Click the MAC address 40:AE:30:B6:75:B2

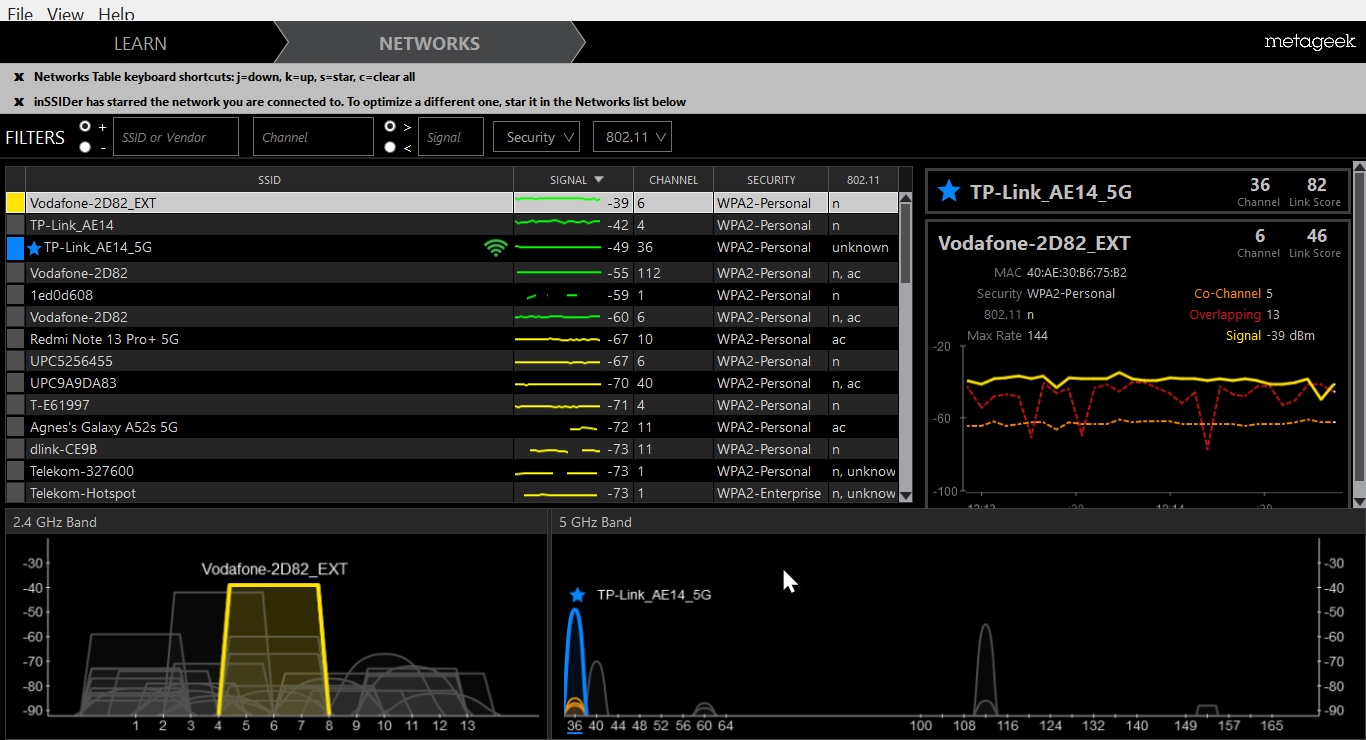click(1076, 272)
